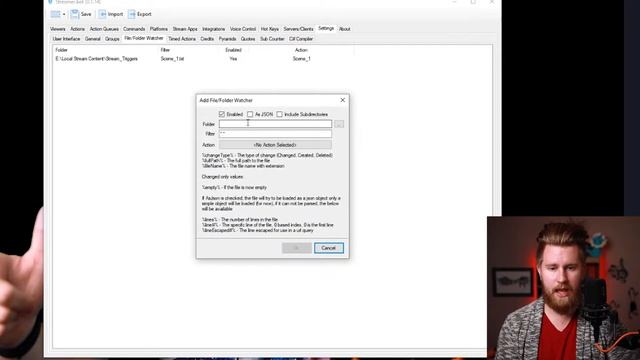Close the Add File/Folder Watcher dialog
Image resolution: width=640 pixels, height=360 pixels.
(x=342, y=100)
